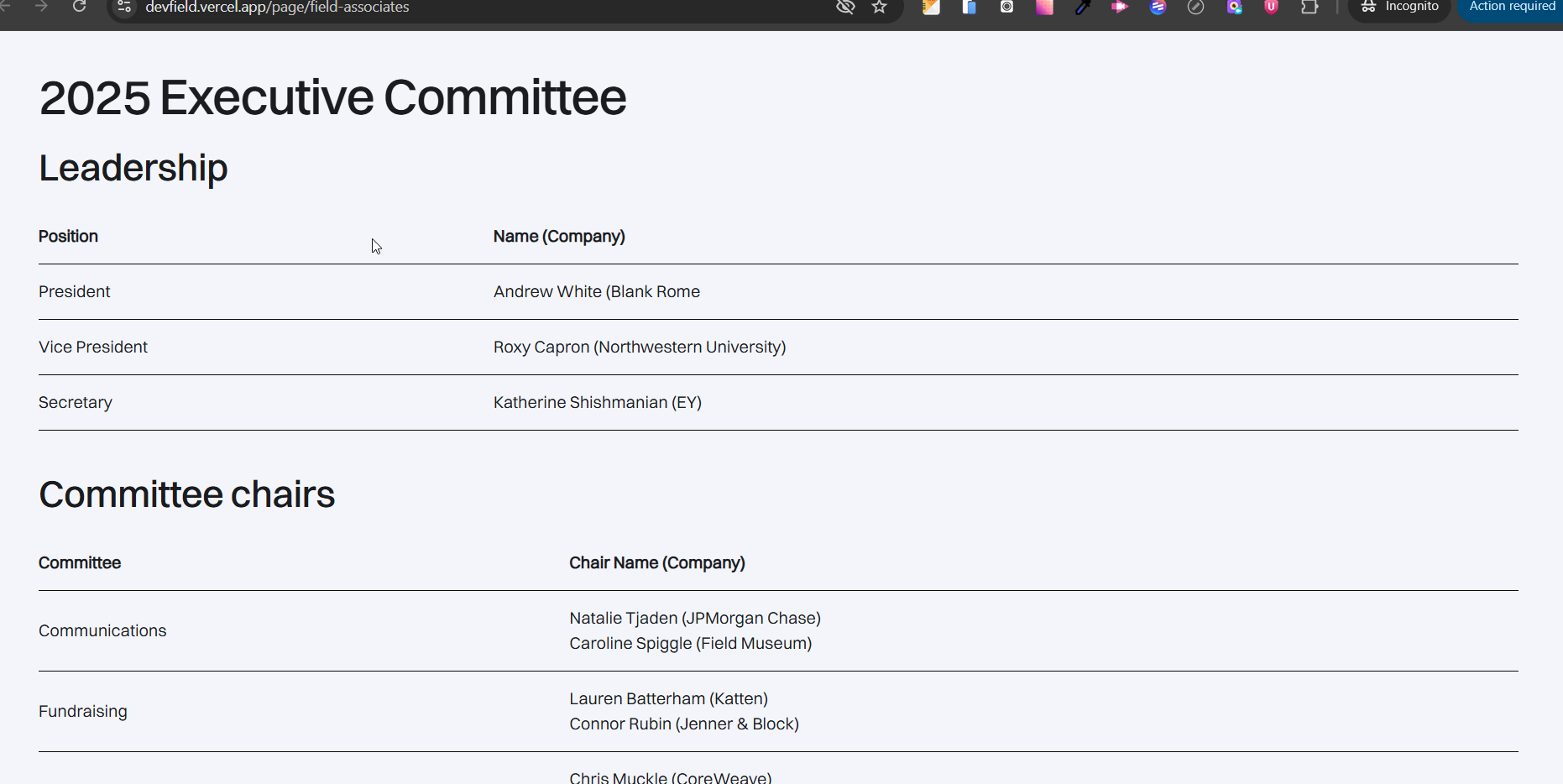Image resolution: width=1563 pixels, height=784 pixels.
Task: Open the orange notepad extension
Action: [931, 7]
